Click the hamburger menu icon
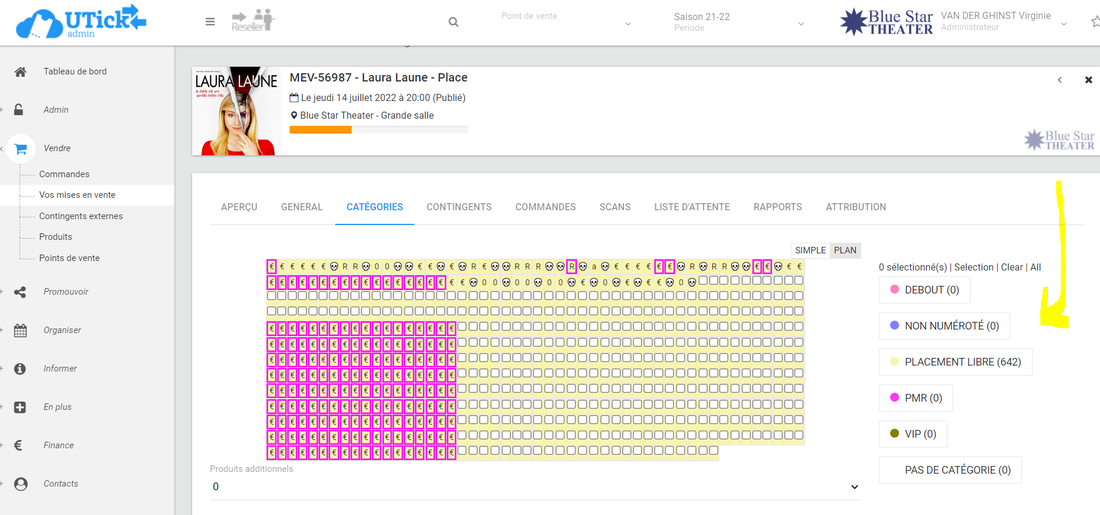Image resolution: width=1100 pixels, height=515 pixels. pyautogui.click(x=210, y=22)
